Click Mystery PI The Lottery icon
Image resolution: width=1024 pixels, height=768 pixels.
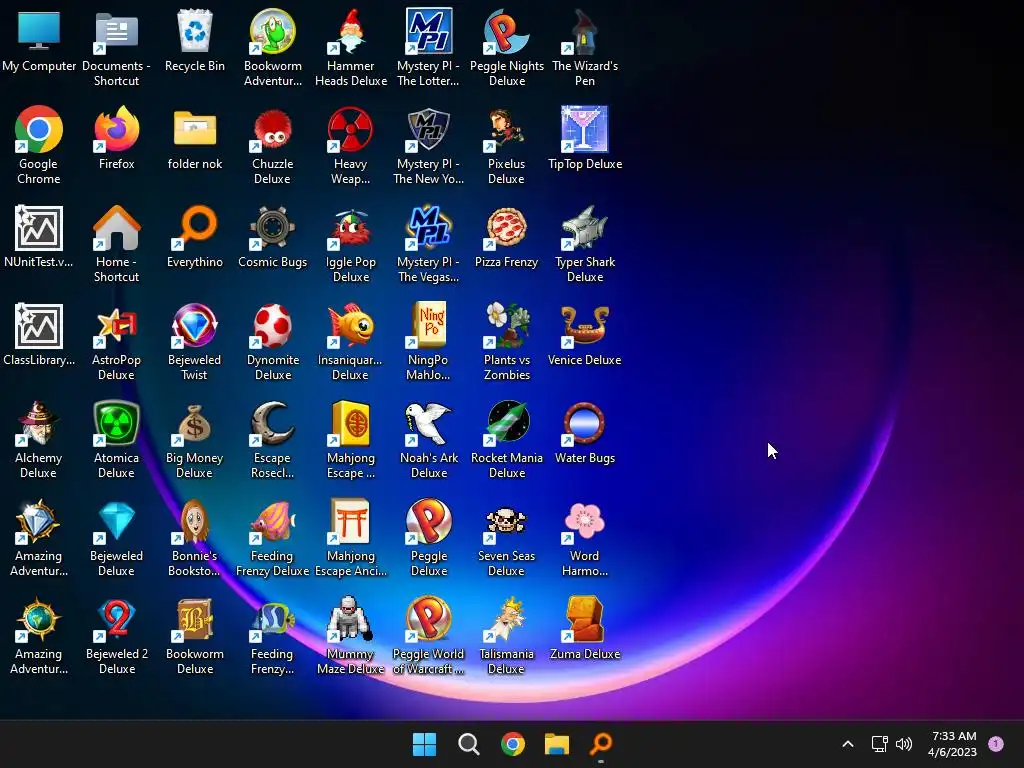[x=428, y=31]
